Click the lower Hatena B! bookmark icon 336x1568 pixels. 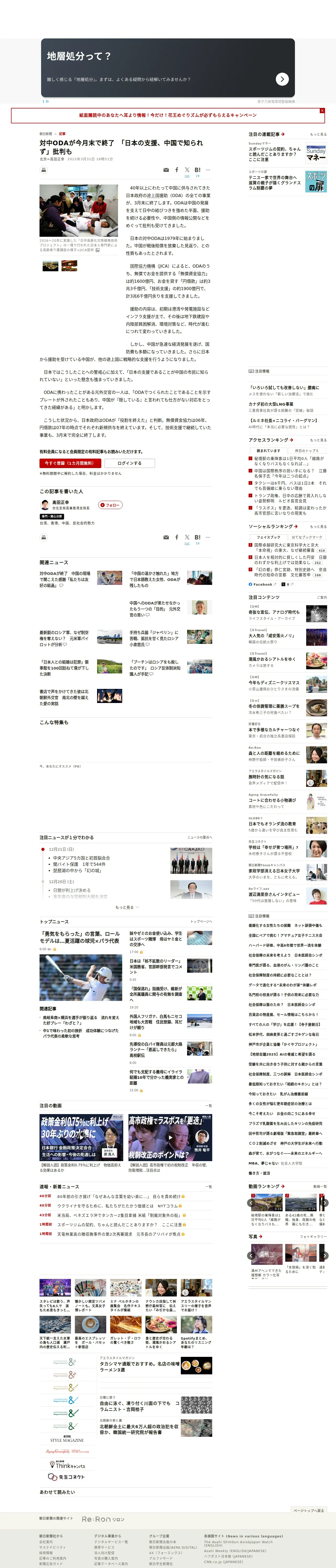click(x=197, y=538)
